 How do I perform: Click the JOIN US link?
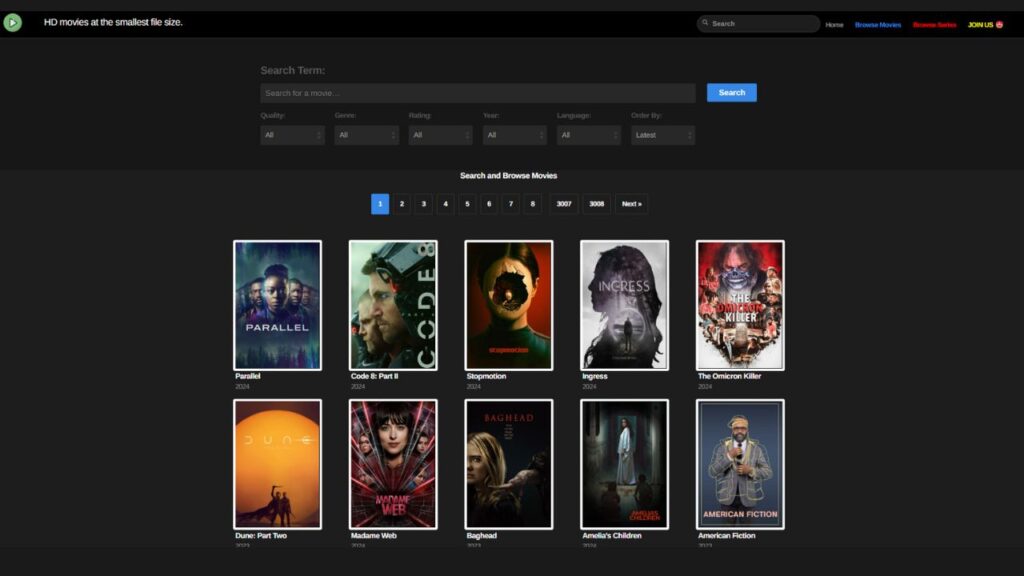point(980,23)
